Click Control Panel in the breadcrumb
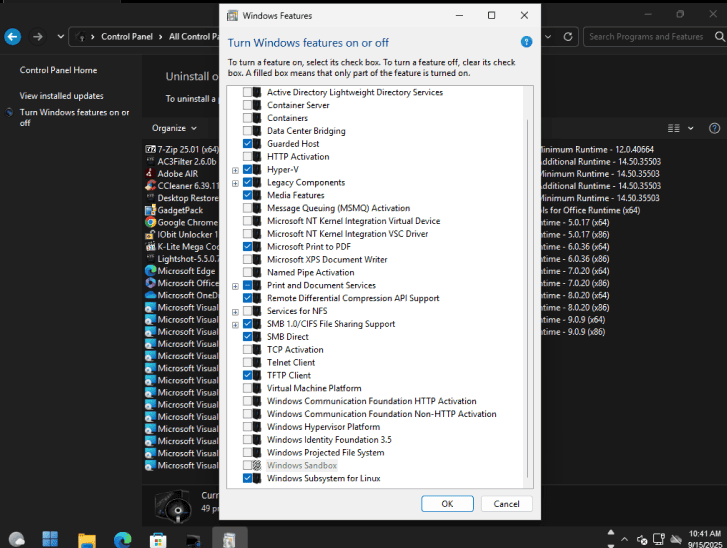The width and height of the screenshot is (727, 548). pyautogui.click(x=127, y=37)
